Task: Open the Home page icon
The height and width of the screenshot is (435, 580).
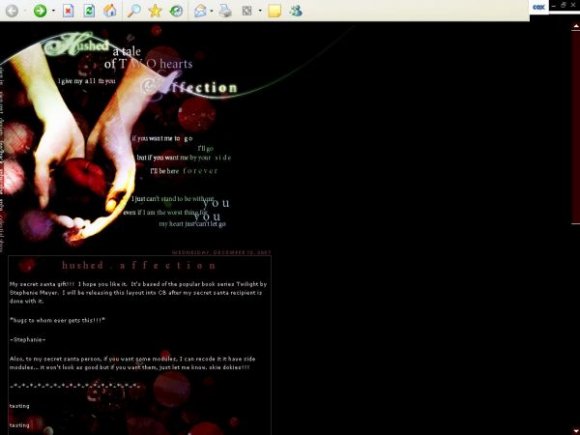Action: [110, 11]
